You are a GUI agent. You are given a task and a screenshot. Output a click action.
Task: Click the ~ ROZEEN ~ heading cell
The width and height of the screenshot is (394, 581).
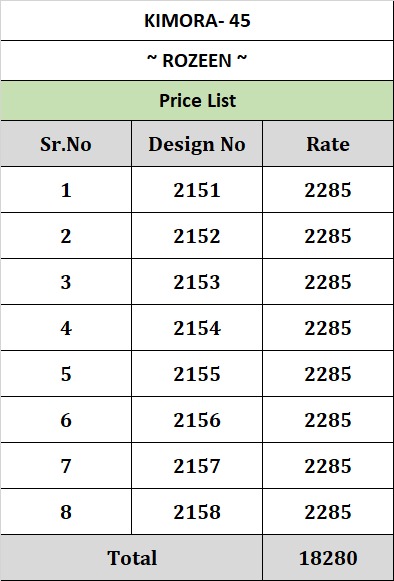coord(197,60)
